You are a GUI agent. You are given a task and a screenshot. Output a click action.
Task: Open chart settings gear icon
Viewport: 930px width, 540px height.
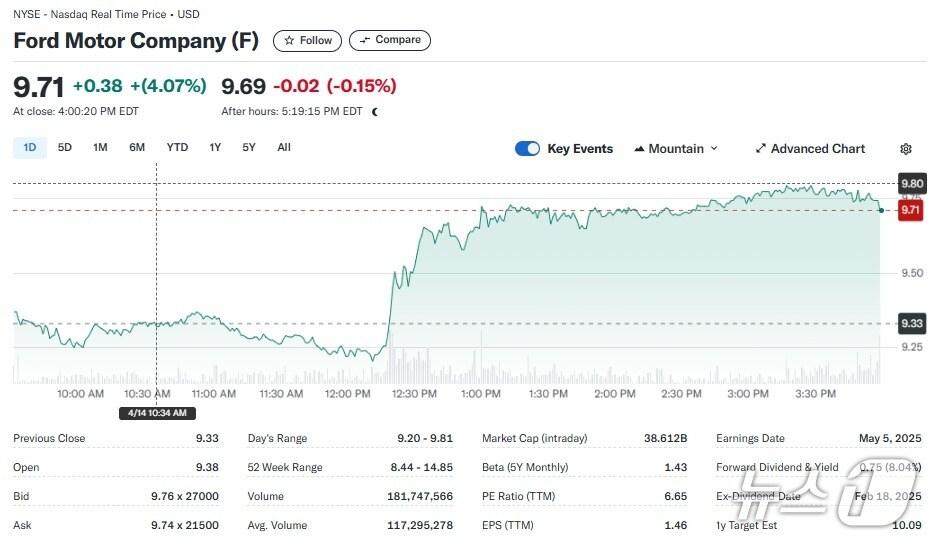pos(905,149)
